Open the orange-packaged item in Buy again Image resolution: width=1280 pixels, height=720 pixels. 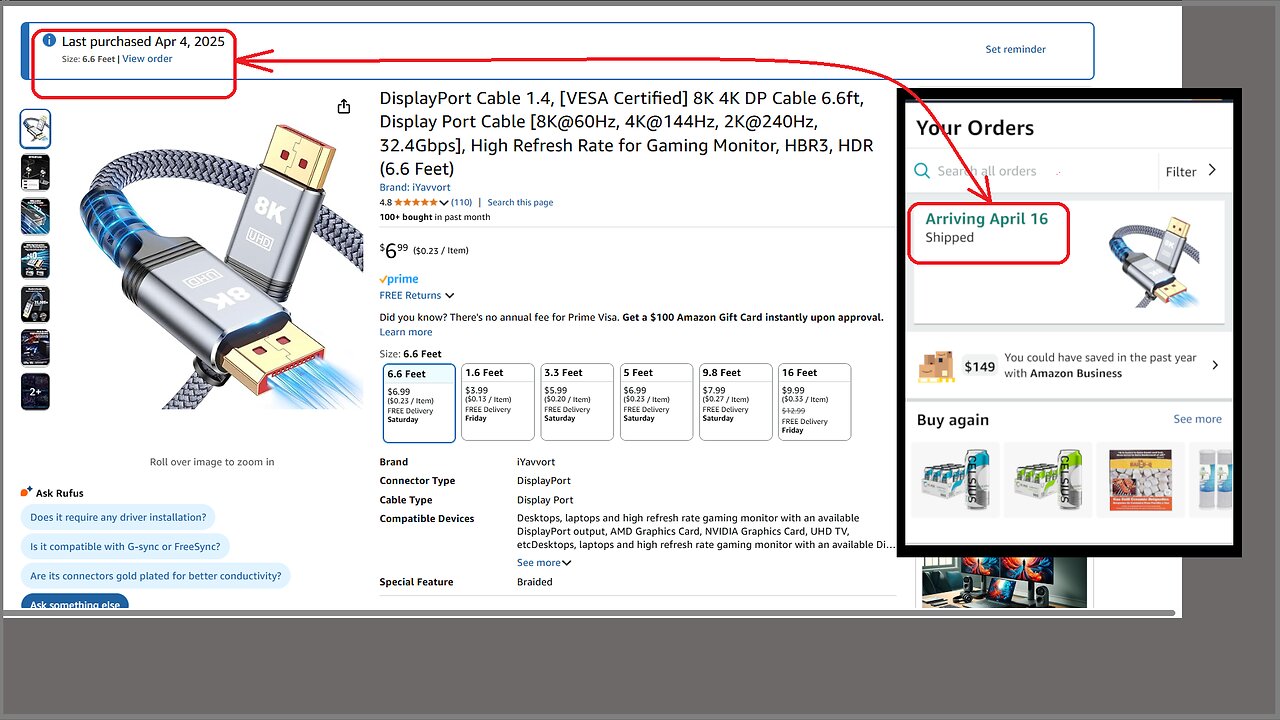pos(1140,478)
